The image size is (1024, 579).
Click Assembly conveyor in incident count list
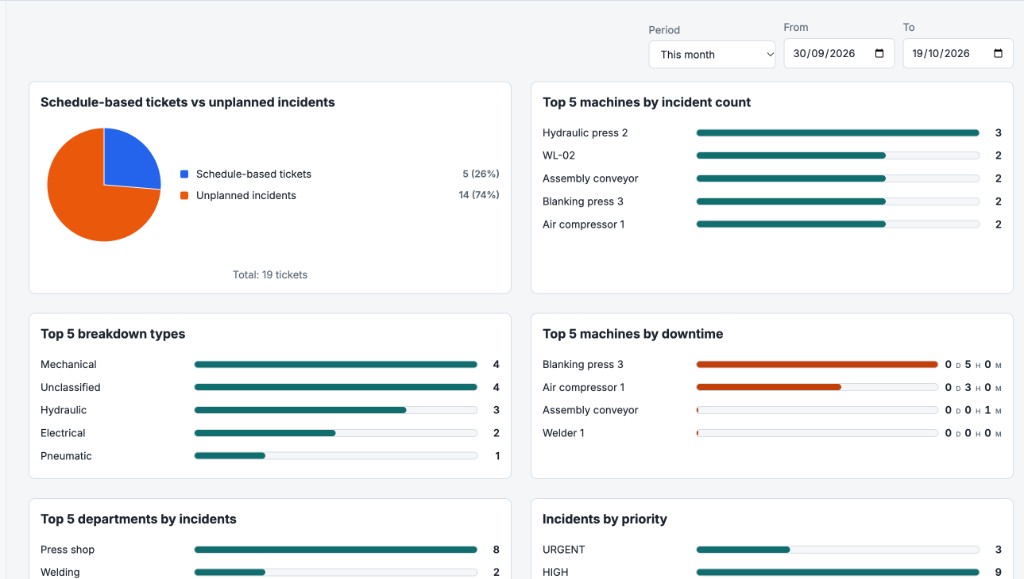(590, 178)
